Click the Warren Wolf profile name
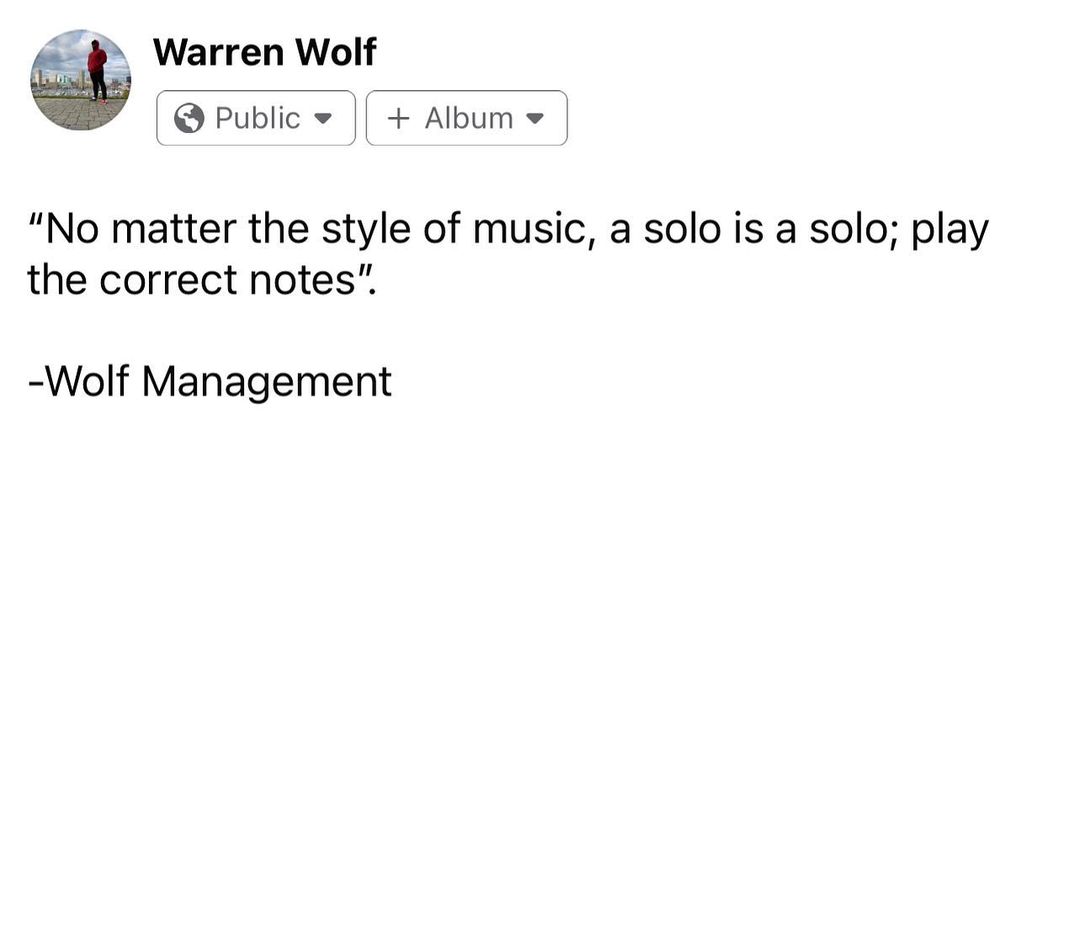The width and height of the screenshot is (1080, 947). pos(264,52)
